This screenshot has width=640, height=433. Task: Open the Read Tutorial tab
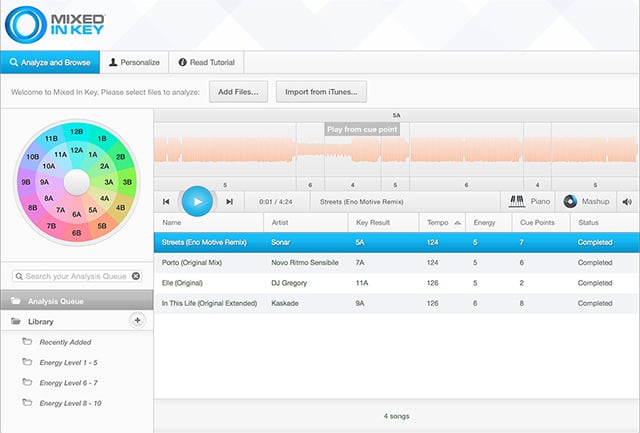[207, 62]
